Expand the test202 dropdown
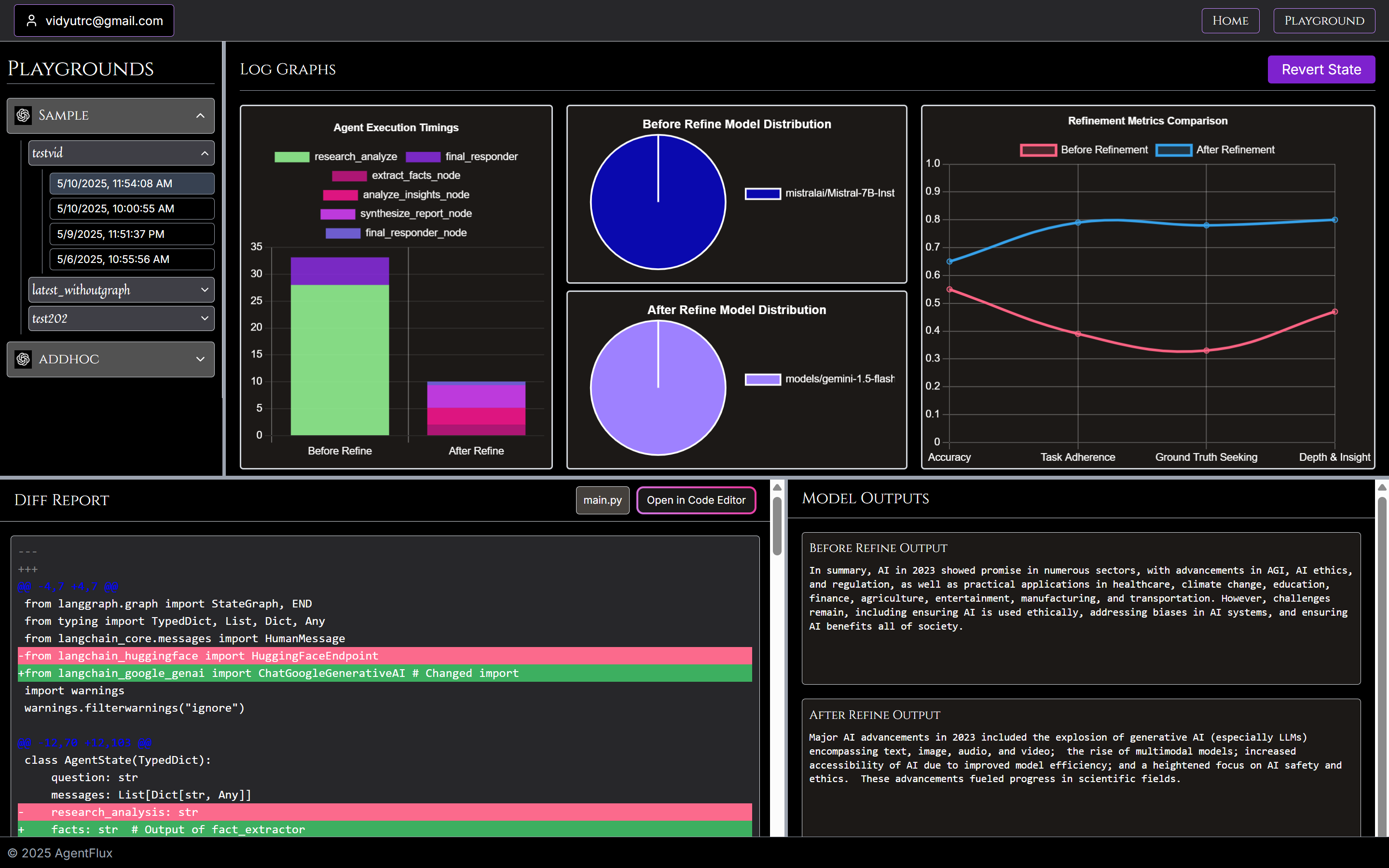Image resolution: width=1389 pixels, height=868 pixels. 205,318
